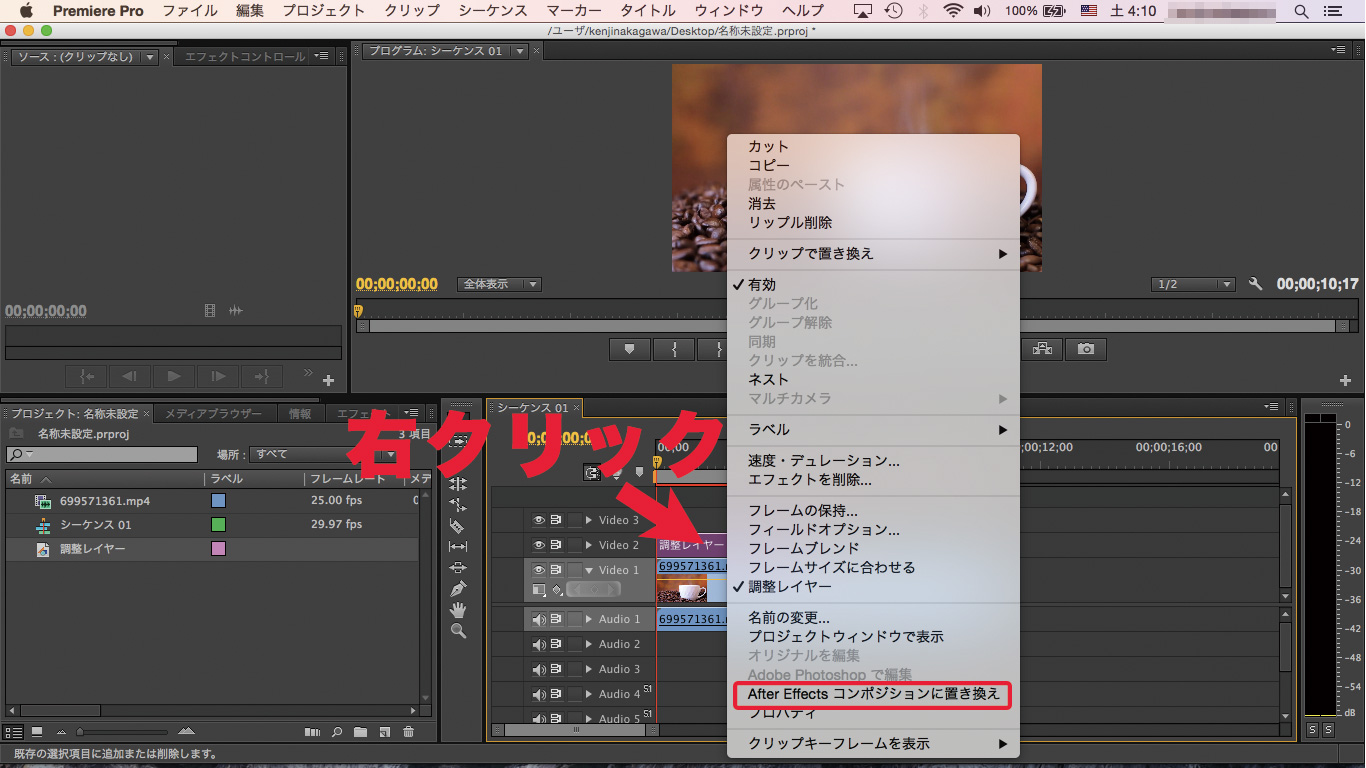Toggle Snap icon in timeline
1366x768 pixels.
pyautogui.click(x=593, y=472)
